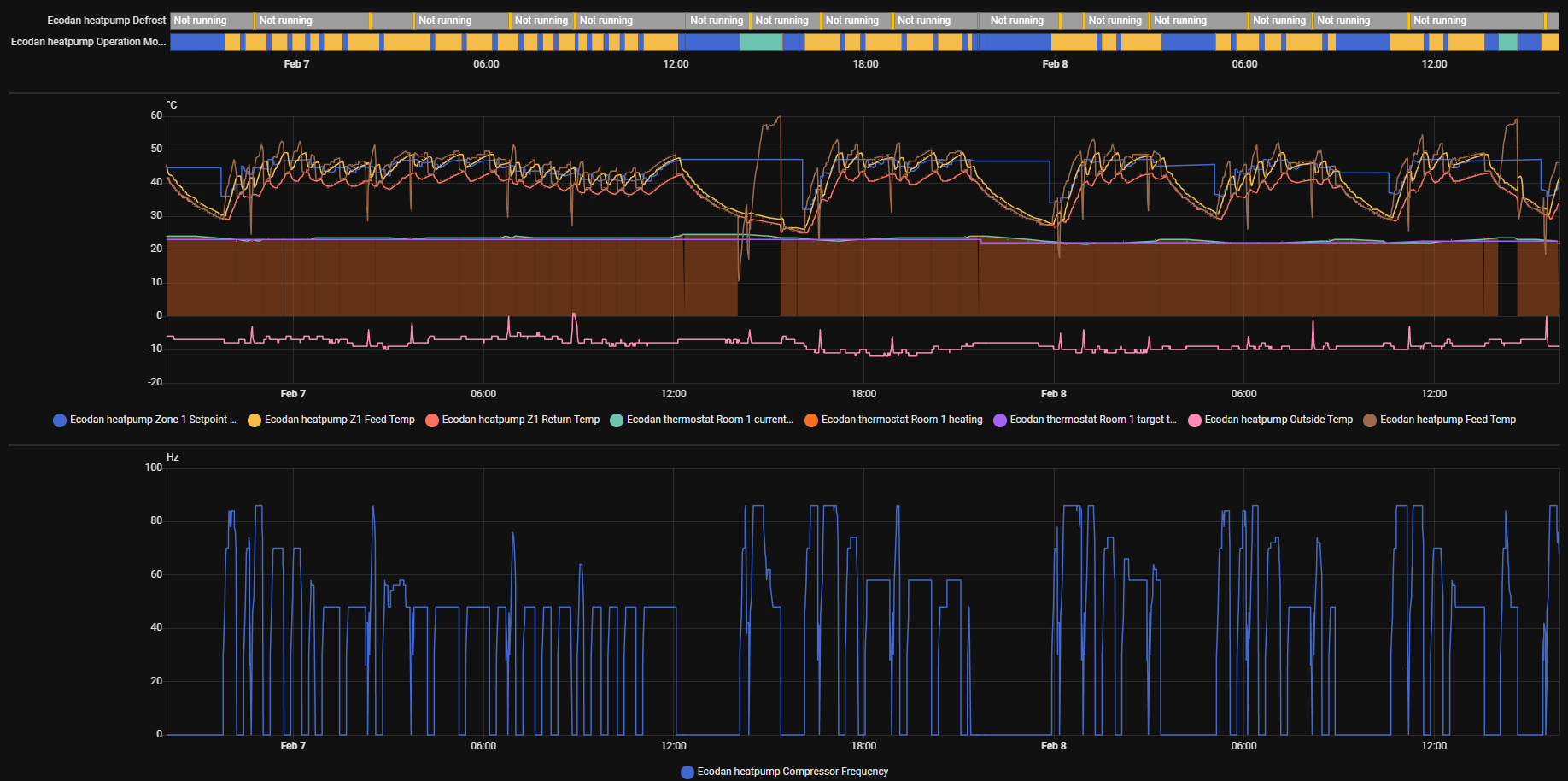
Task: Open the Ecodan heatpump Defrost row label
Action: 106,21
